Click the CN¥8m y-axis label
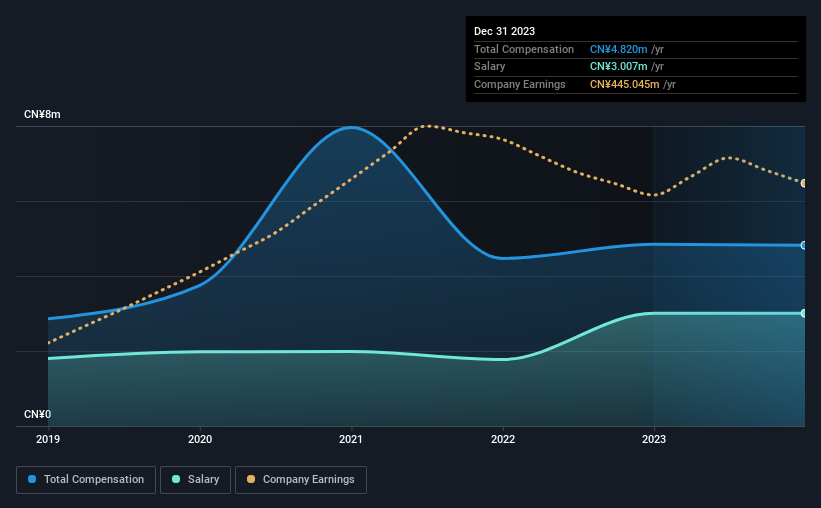Screen dimensions: 821x508 42,115
